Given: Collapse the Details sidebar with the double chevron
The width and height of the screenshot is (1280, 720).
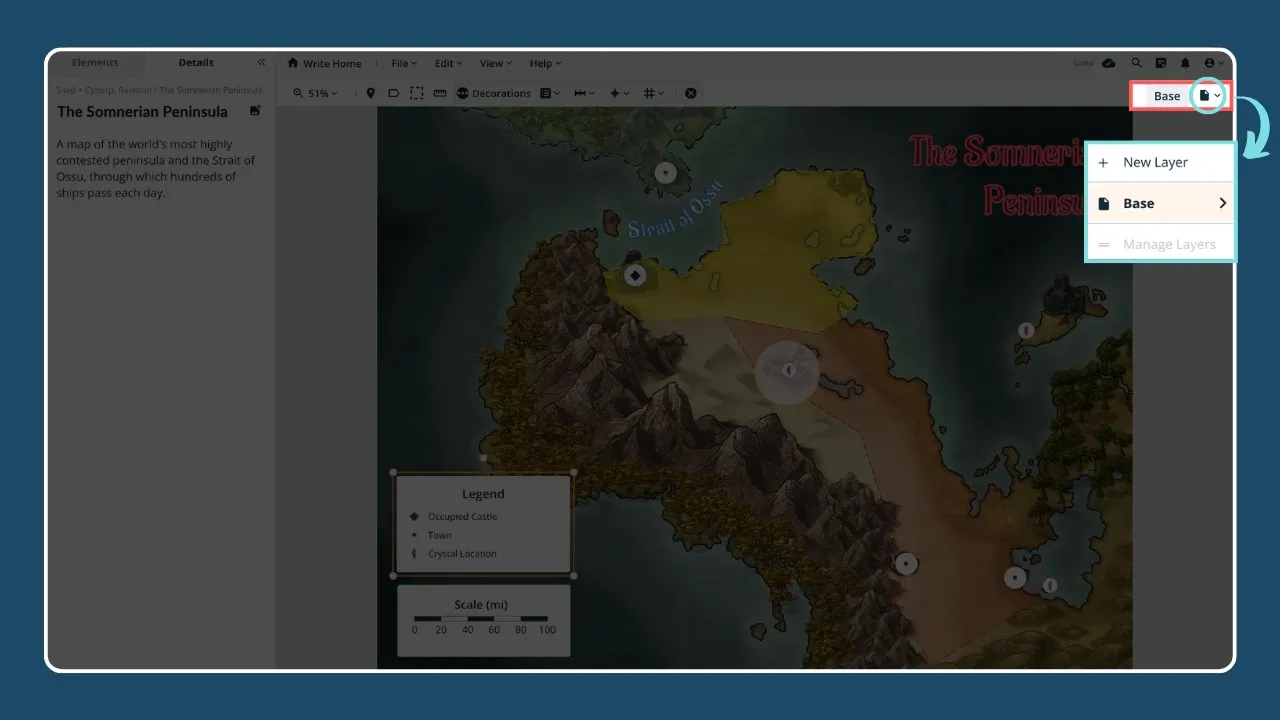Looking at the screenshot, I should pos(261,62).
